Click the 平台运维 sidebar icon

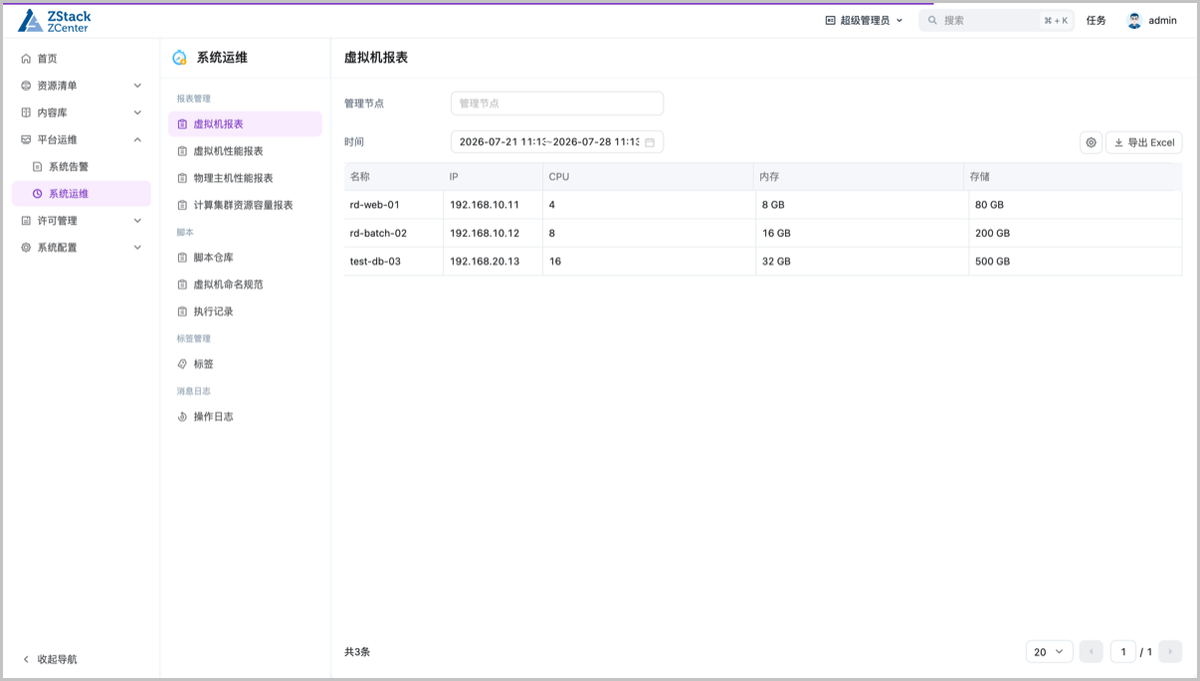26,140
